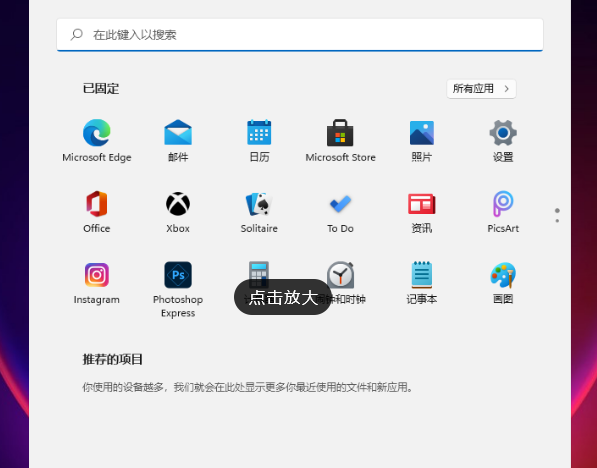
Task: Open the 所有应用 all apps list
Action: (481, 89)
